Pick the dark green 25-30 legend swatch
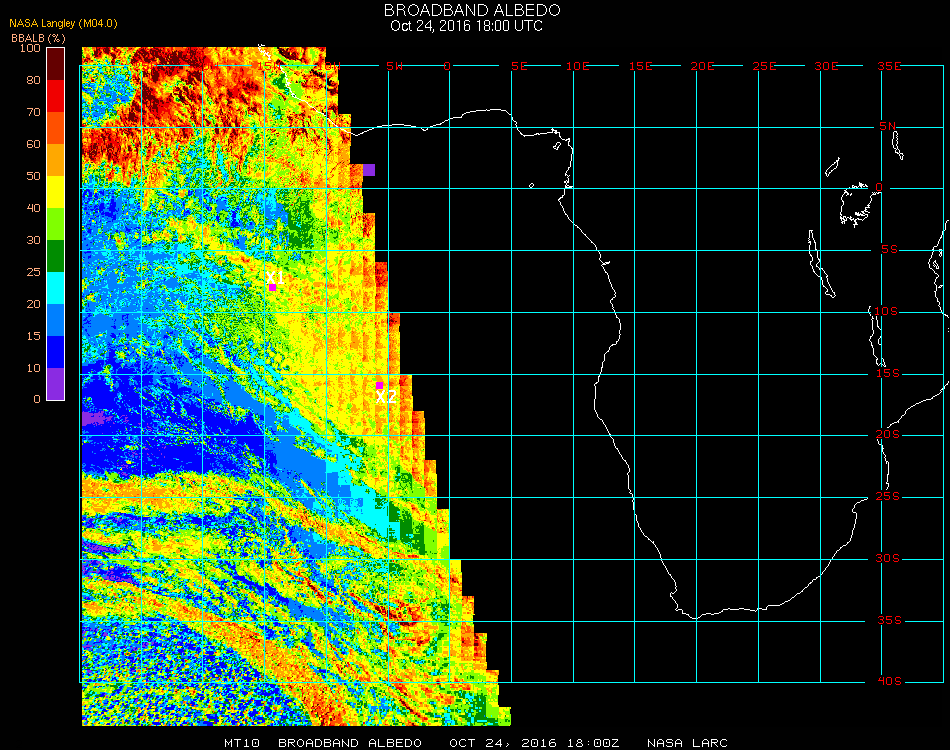 [56, 256]
